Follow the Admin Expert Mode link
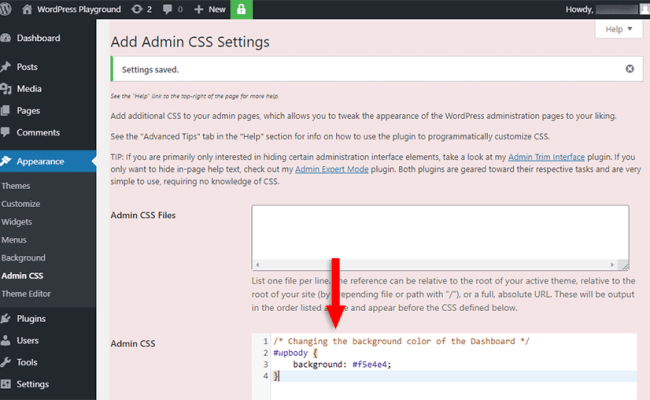The image size is (650, 400). click(332, 169)
